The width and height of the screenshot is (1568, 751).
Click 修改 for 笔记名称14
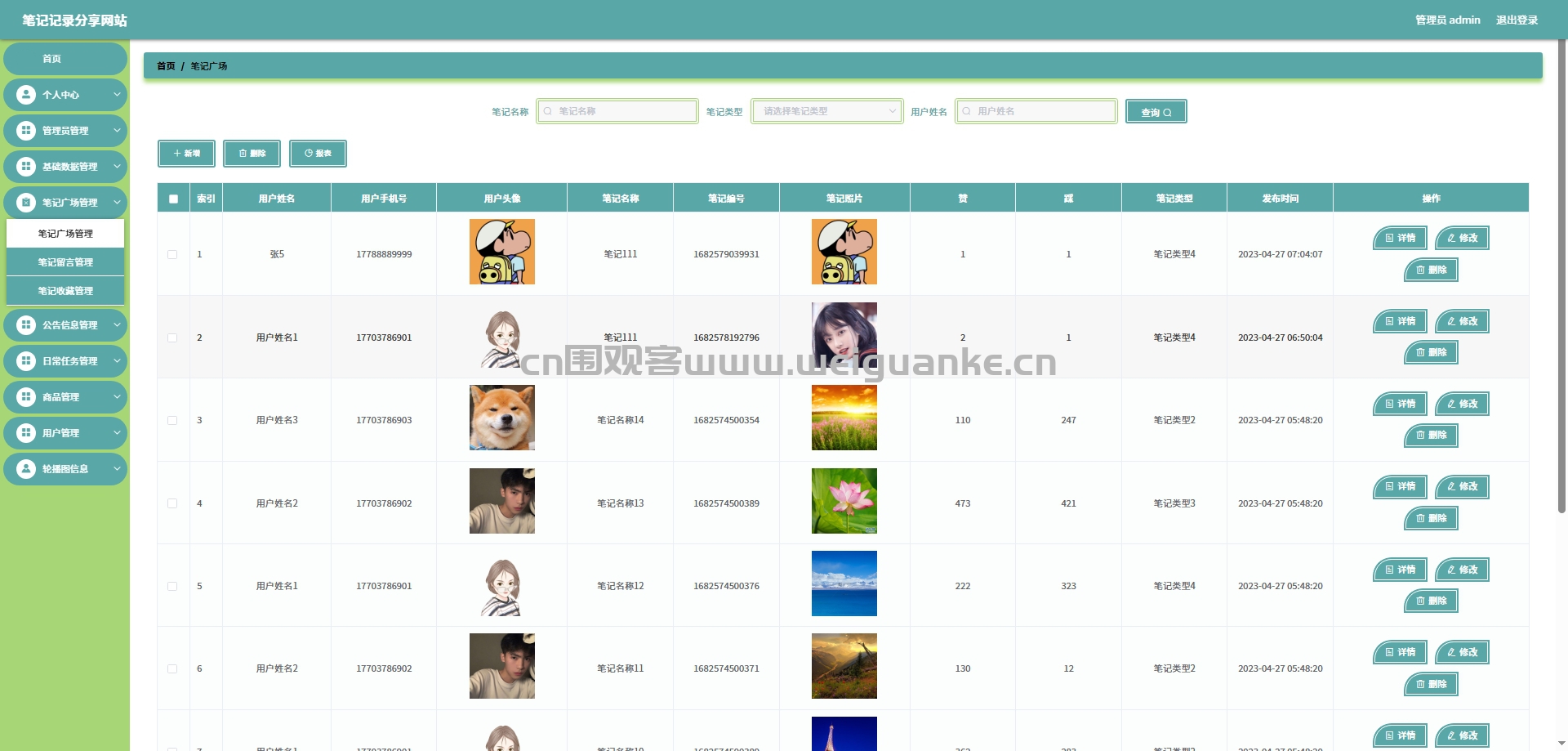pyautogui.click(x=1462, y=404)
